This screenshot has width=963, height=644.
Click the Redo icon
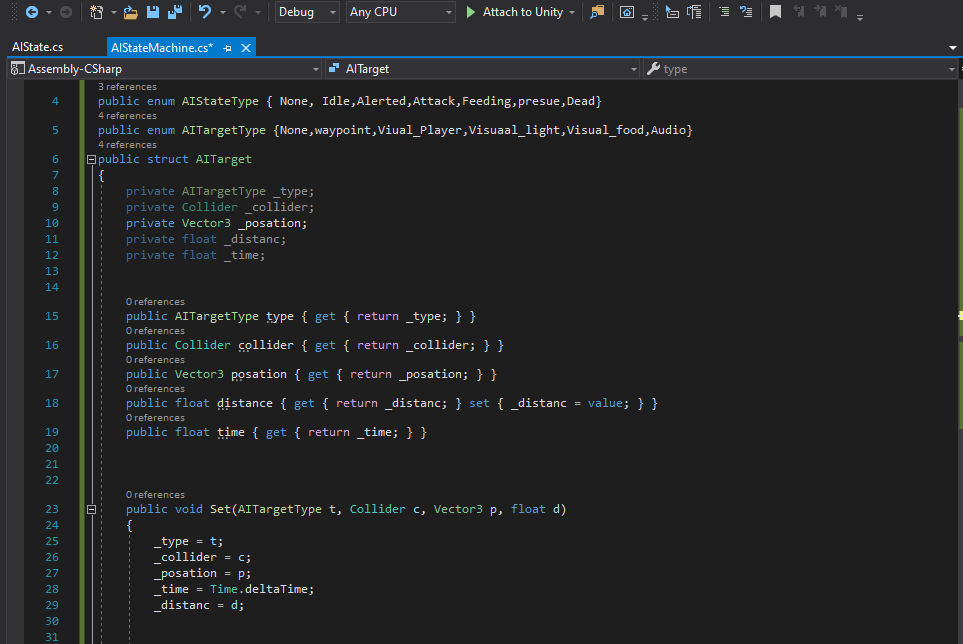(240, 12)
